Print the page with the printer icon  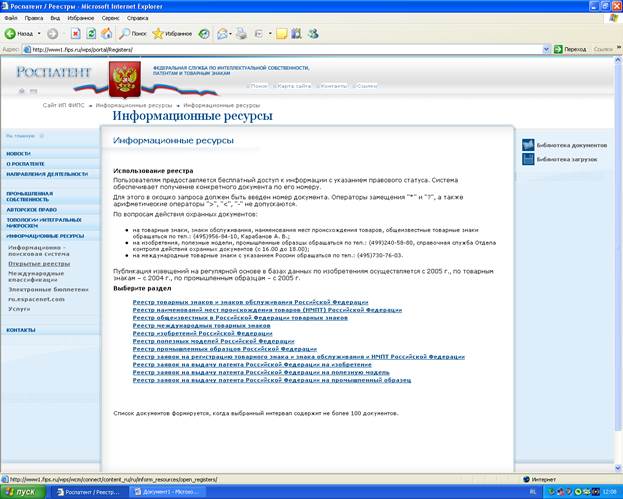[241, 34]
